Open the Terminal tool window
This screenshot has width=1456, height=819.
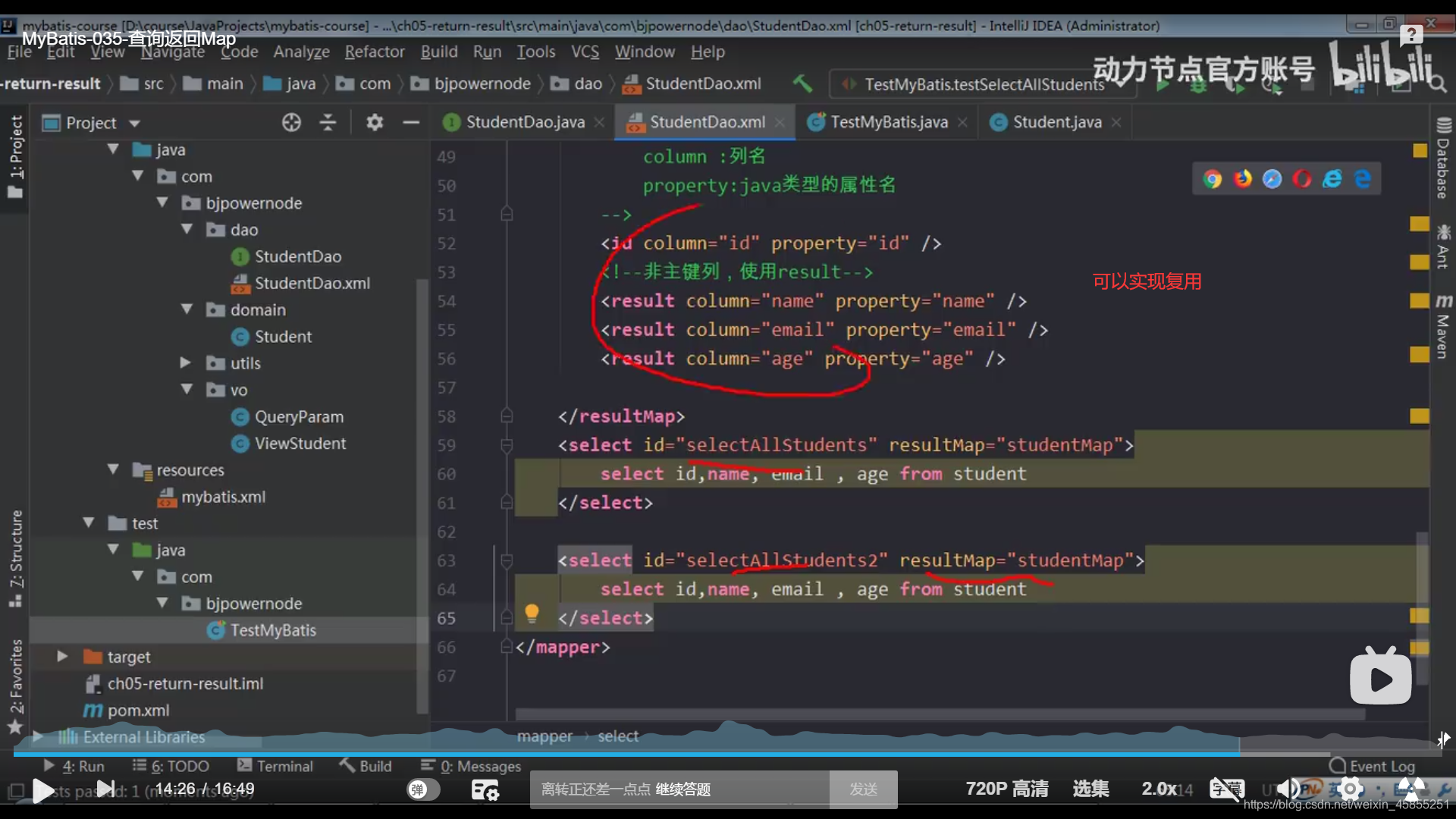(275, 766)
